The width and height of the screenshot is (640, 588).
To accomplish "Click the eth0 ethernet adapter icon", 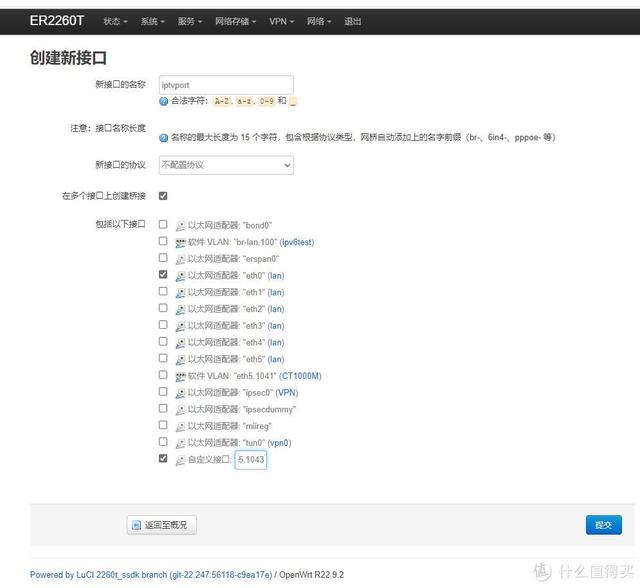I will point(180,276).
